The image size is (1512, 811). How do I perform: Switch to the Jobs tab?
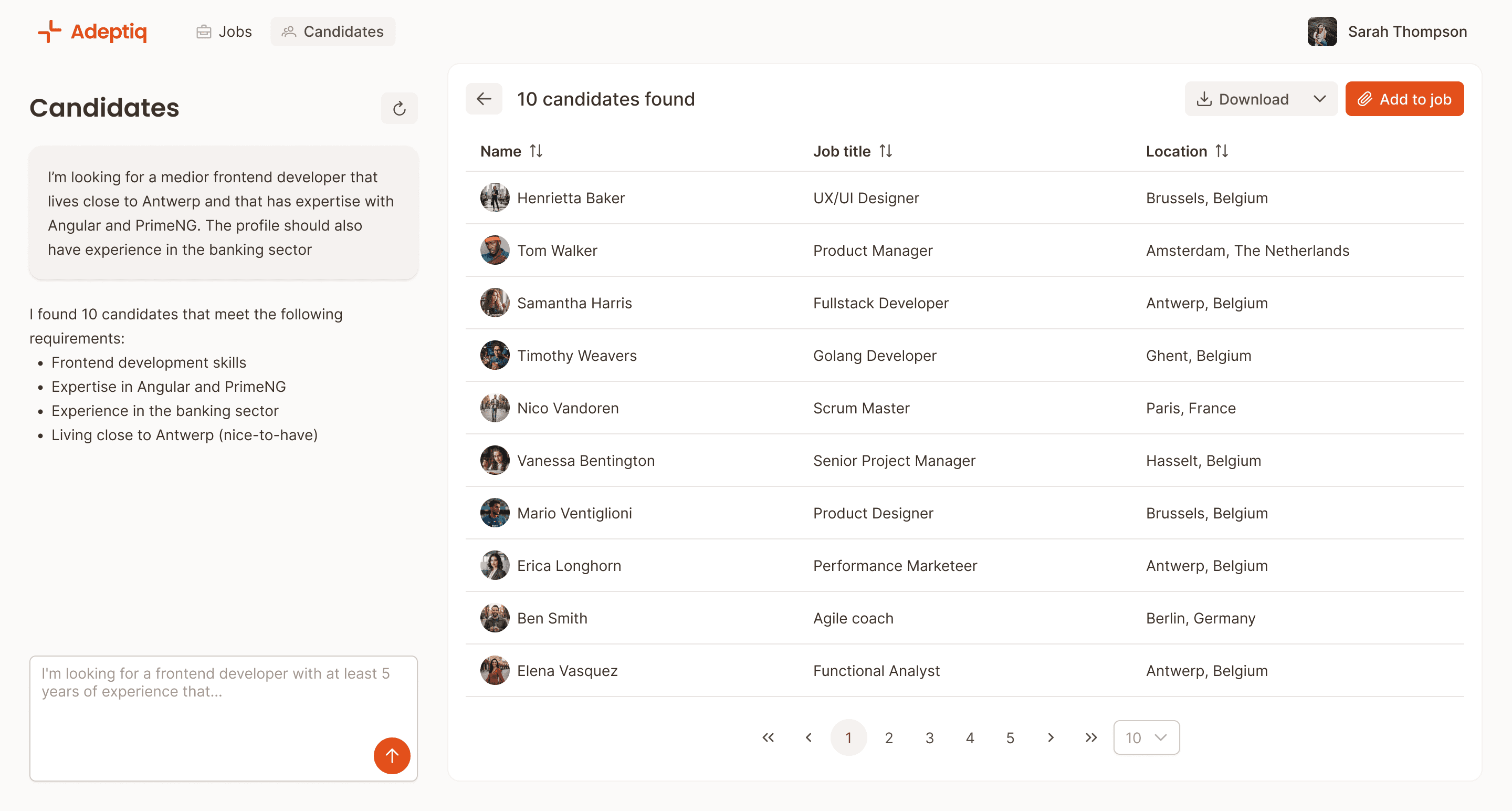coord(224,32)
